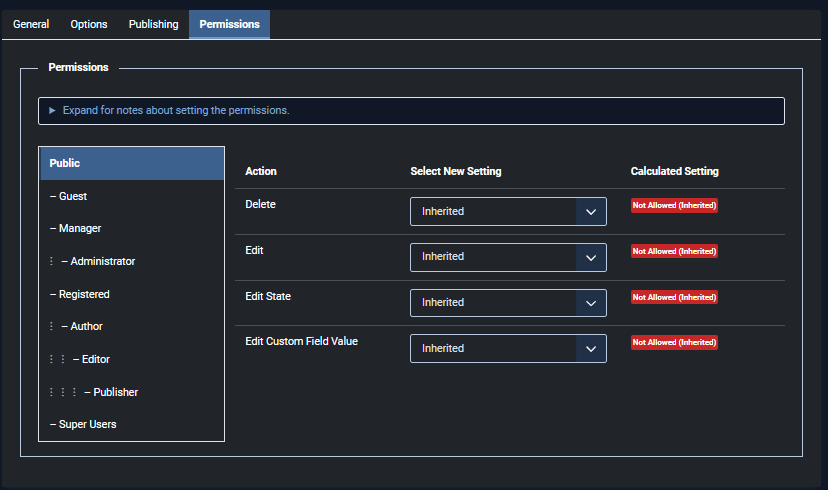The width and height of the screenshot is (828, 490).
Task: Open the Edit State setting dropdown
Action: point(508,303)
